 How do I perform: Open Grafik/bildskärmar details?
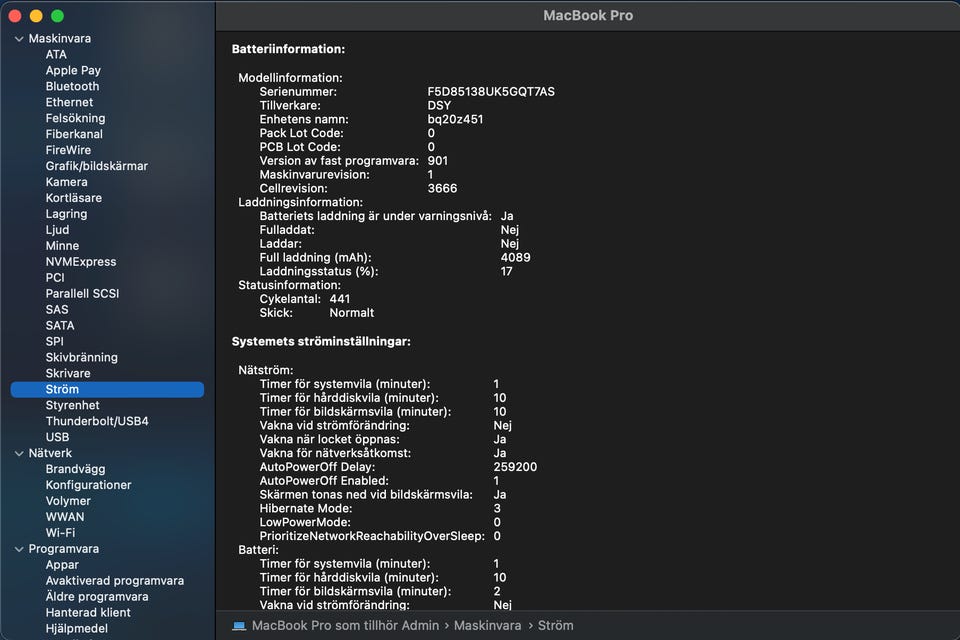pyautogui.click(x=97, y=166)
